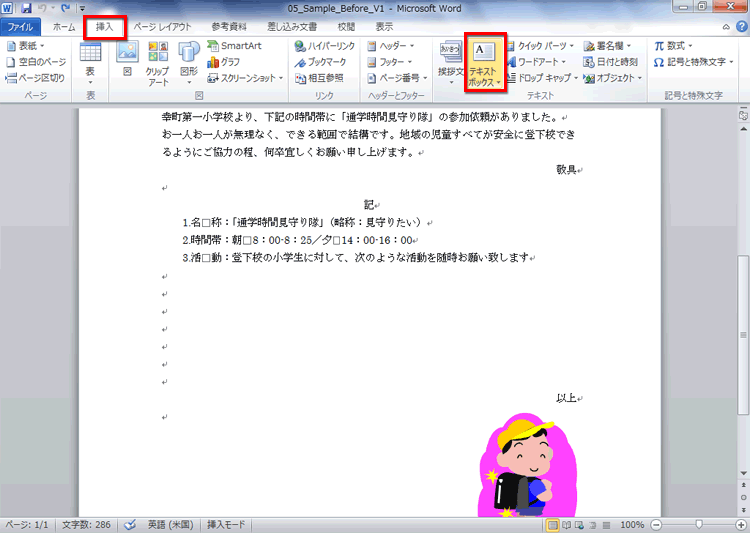Open the ファイル (File) tab
The image size is (750, 533).
click(x=20, y=27)
